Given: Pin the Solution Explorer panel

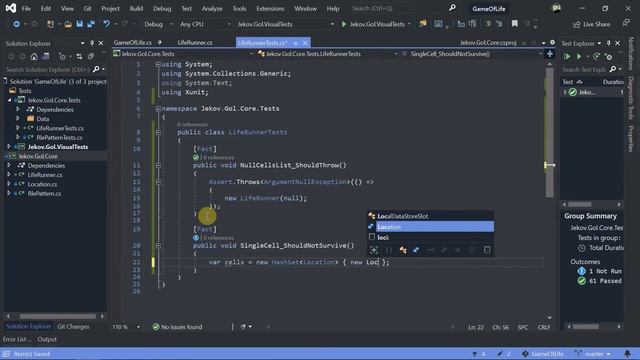Looking at the screenshot, I should coord(92,43).
